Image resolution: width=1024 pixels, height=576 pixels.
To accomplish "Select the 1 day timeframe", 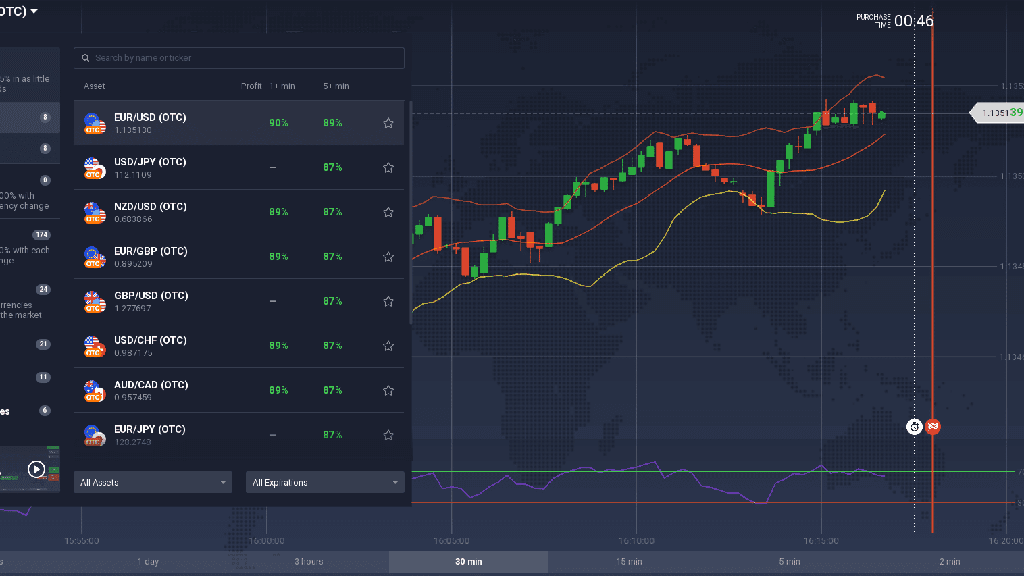I will [x=148, y=562].
